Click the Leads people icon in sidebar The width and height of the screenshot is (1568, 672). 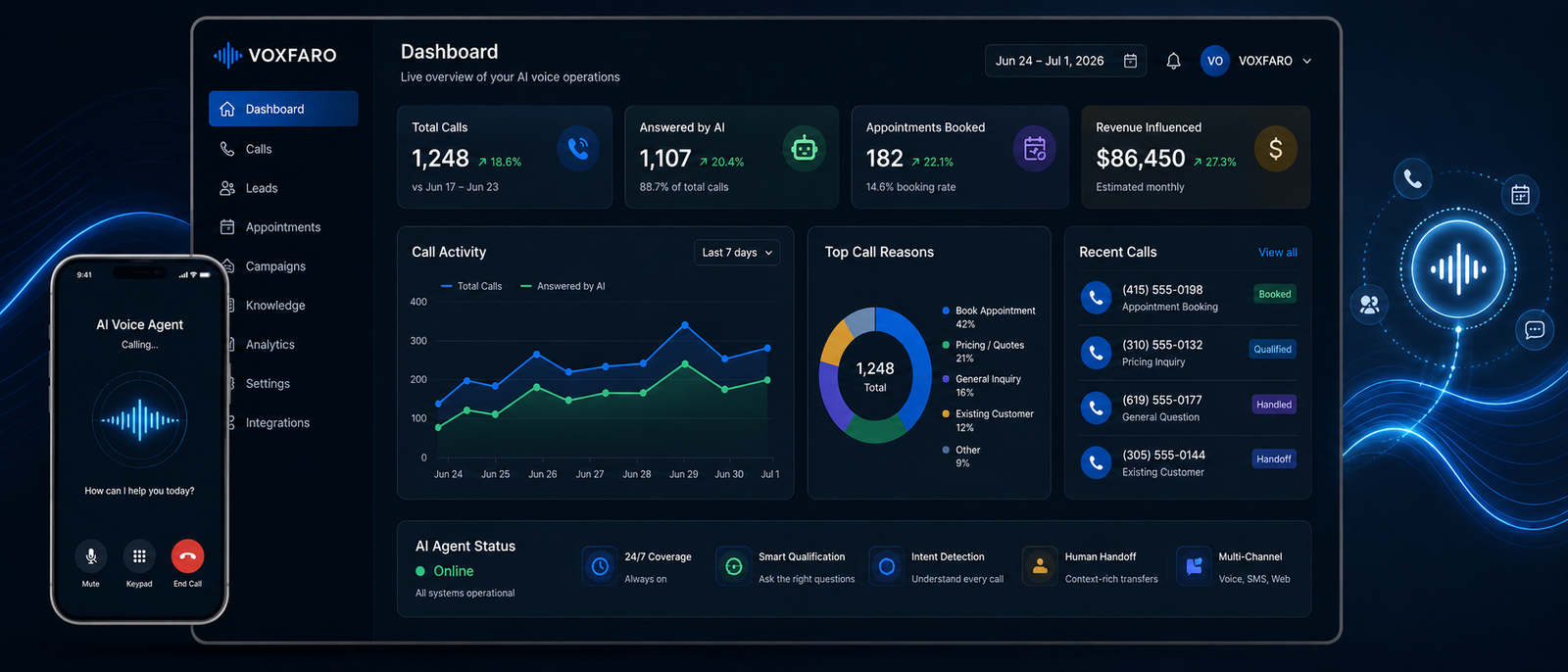click(x=227, y=188)
